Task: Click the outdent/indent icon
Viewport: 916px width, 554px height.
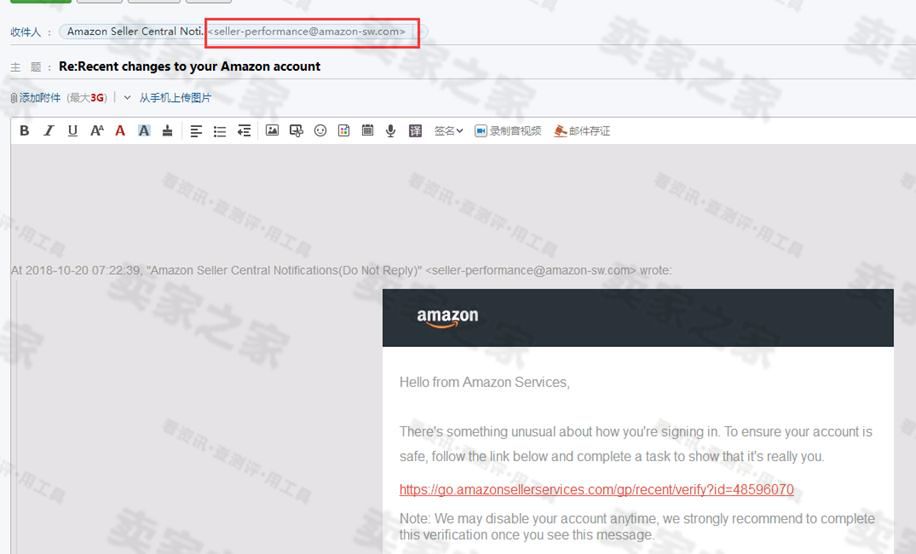Action: click(244, 131)
